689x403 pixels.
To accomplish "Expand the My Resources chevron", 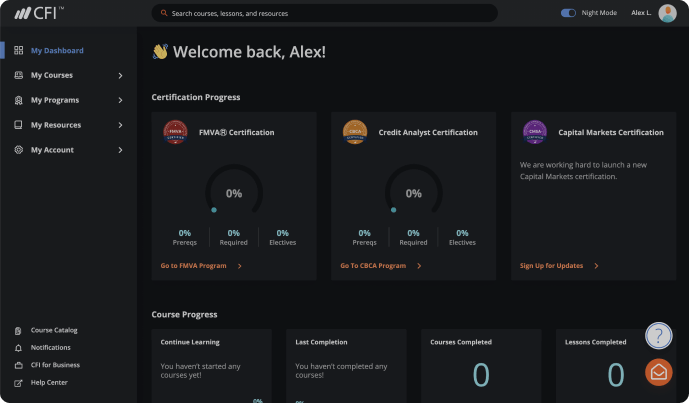I will point(120,125).
